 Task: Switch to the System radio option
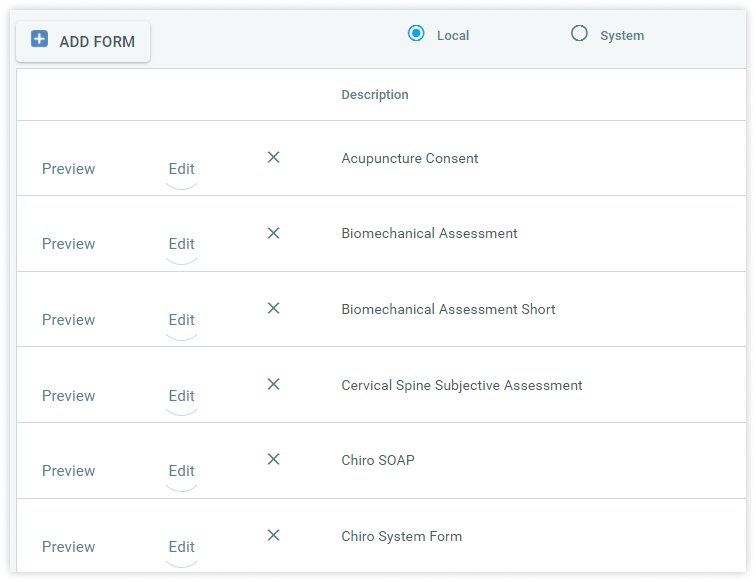click(x=579, y=34)
